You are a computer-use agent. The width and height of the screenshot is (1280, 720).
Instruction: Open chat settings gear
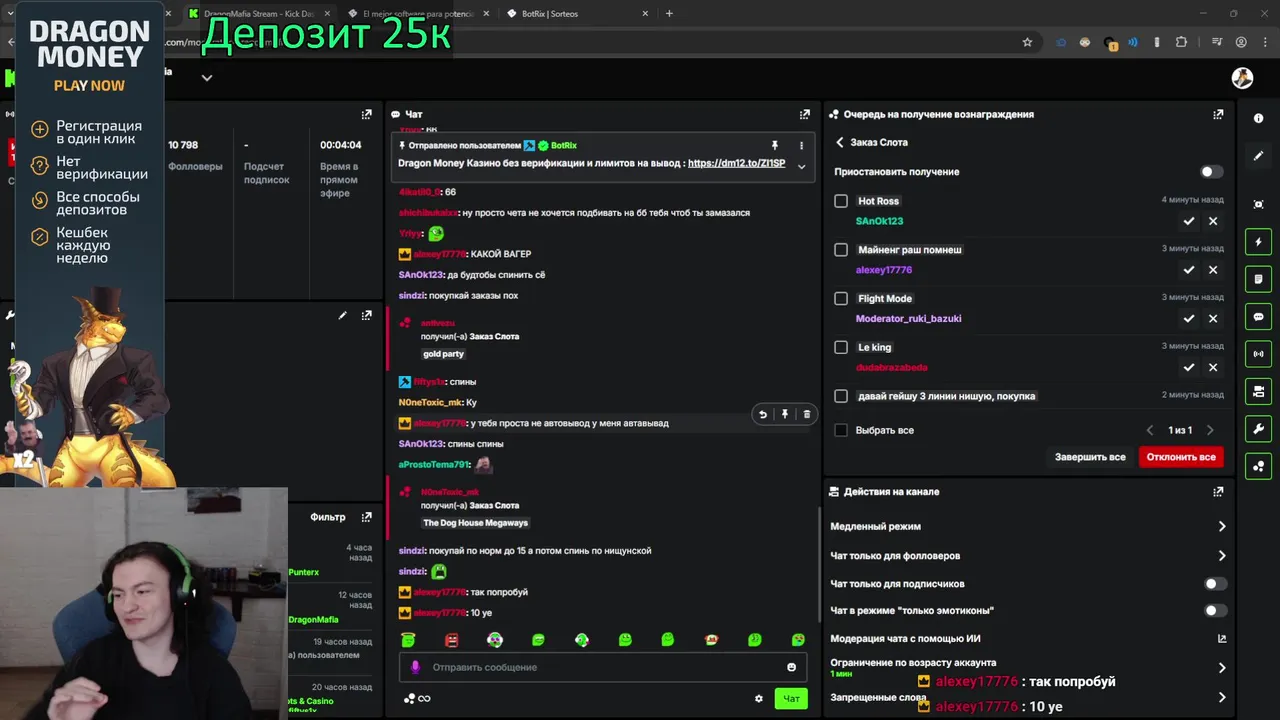coord(758,698)
